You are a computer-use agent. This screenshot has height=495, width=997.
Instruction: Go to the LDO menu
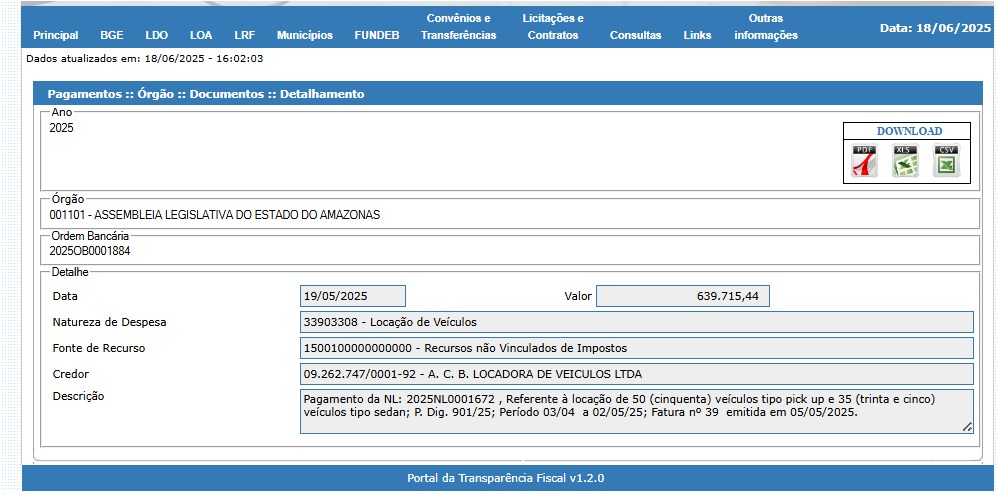(x=156, y=35)
